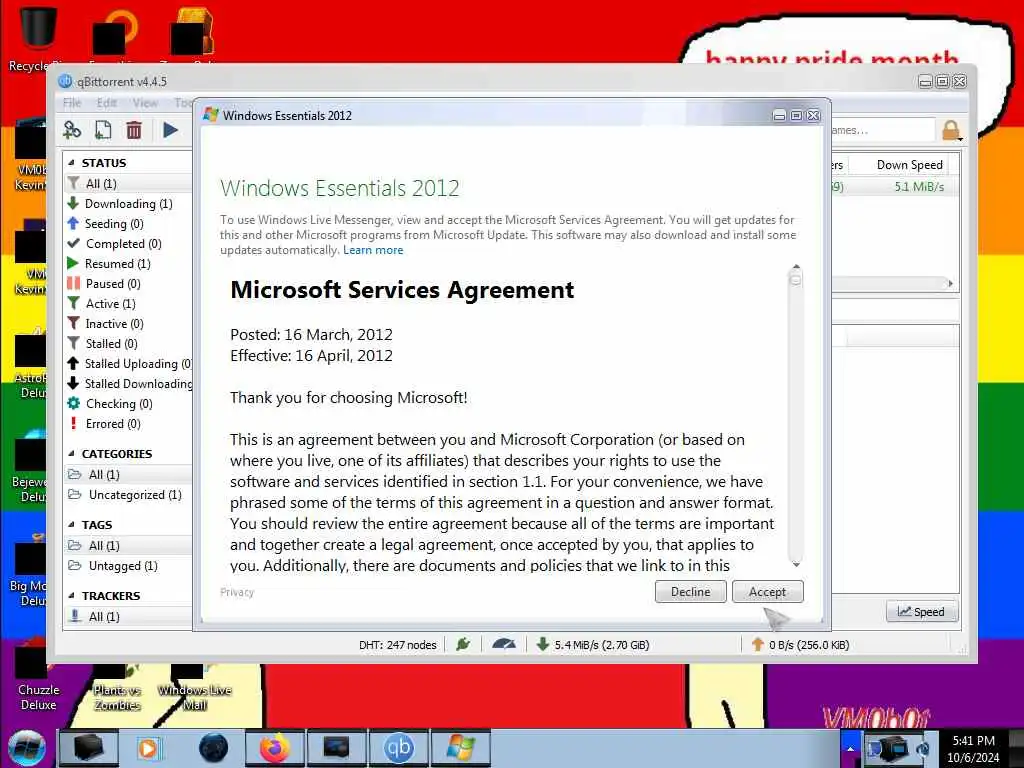The height and width of the screenshot is (768, 1024).
Task: Open the Privacy link in installer
Action: click(x=237, y=592)
